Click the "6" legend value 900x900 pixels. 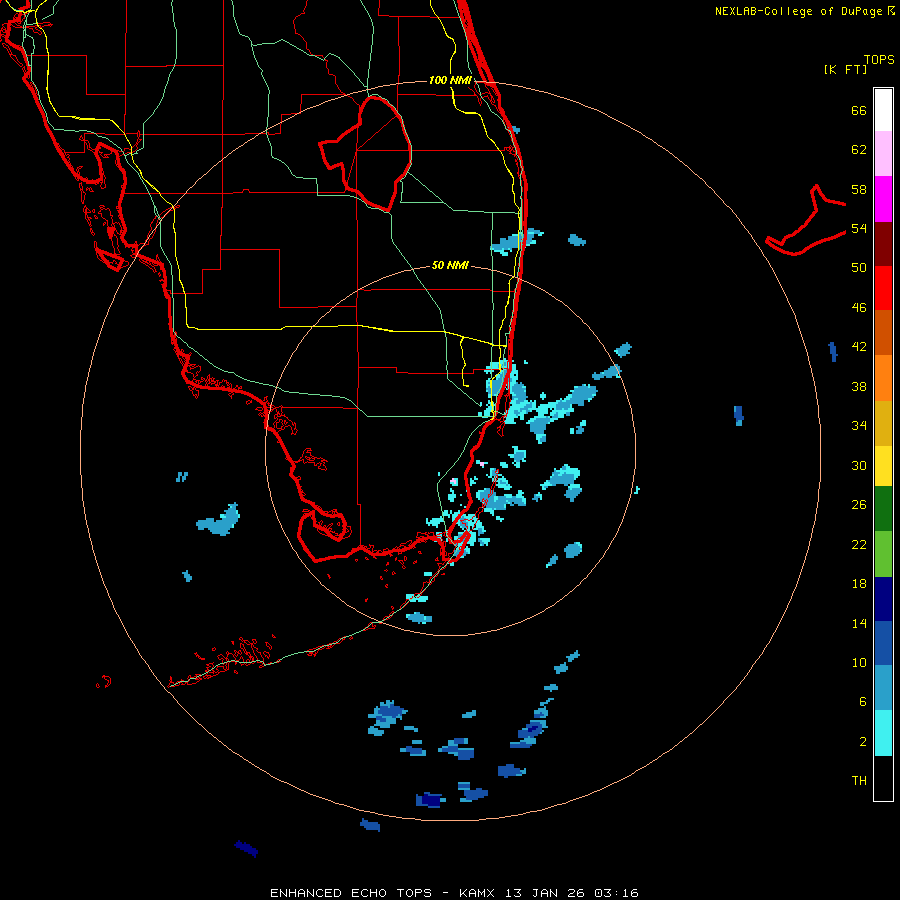click(x=863, y=702)
